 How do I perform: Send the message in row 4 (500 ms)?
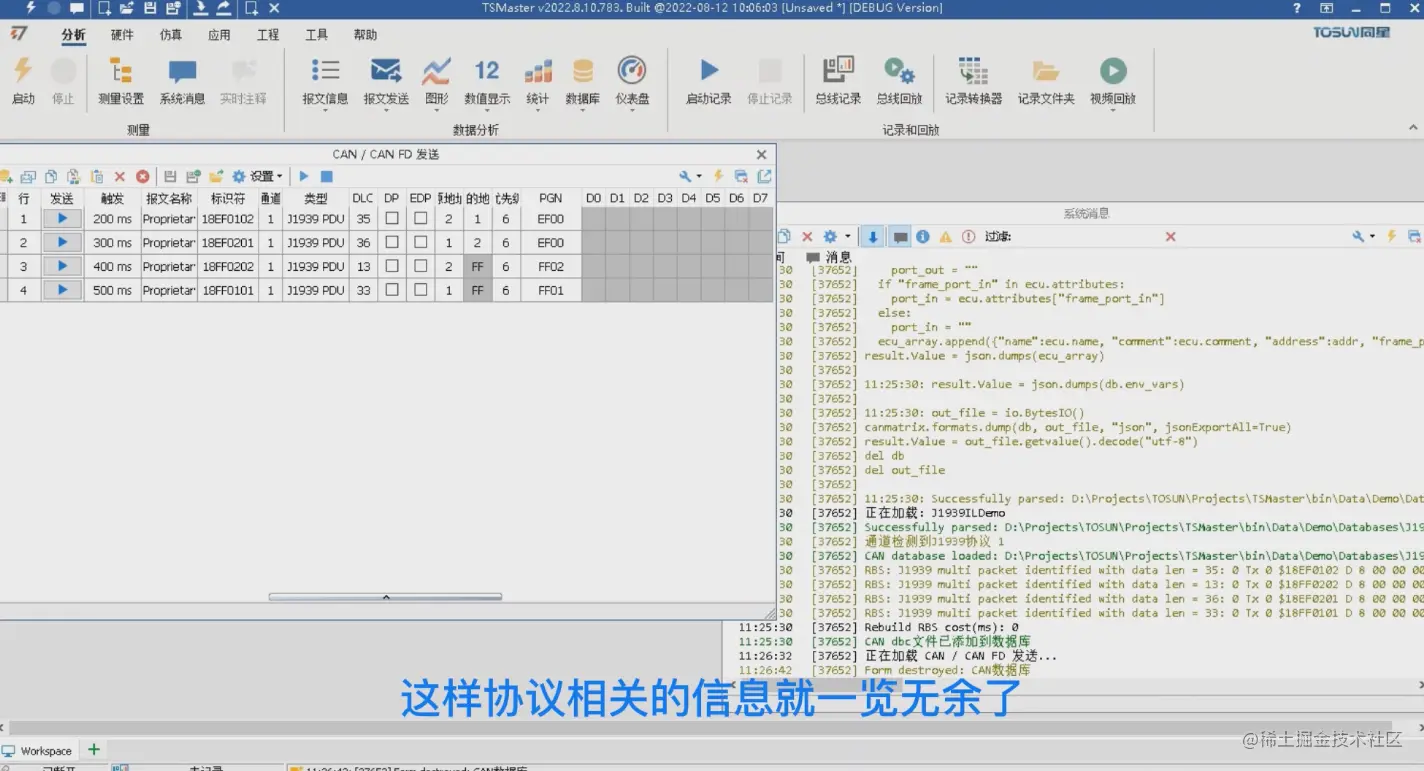62,290
